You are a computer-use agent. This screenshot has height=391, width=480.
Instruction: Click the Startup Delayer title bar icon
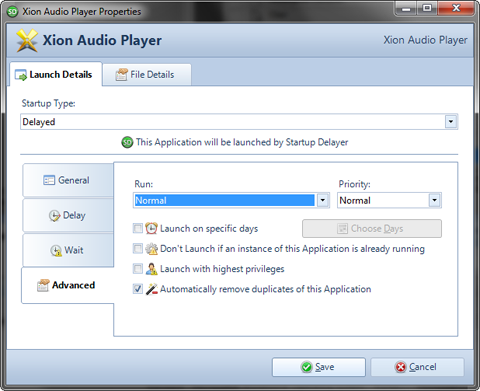click(x=12, y=12)
